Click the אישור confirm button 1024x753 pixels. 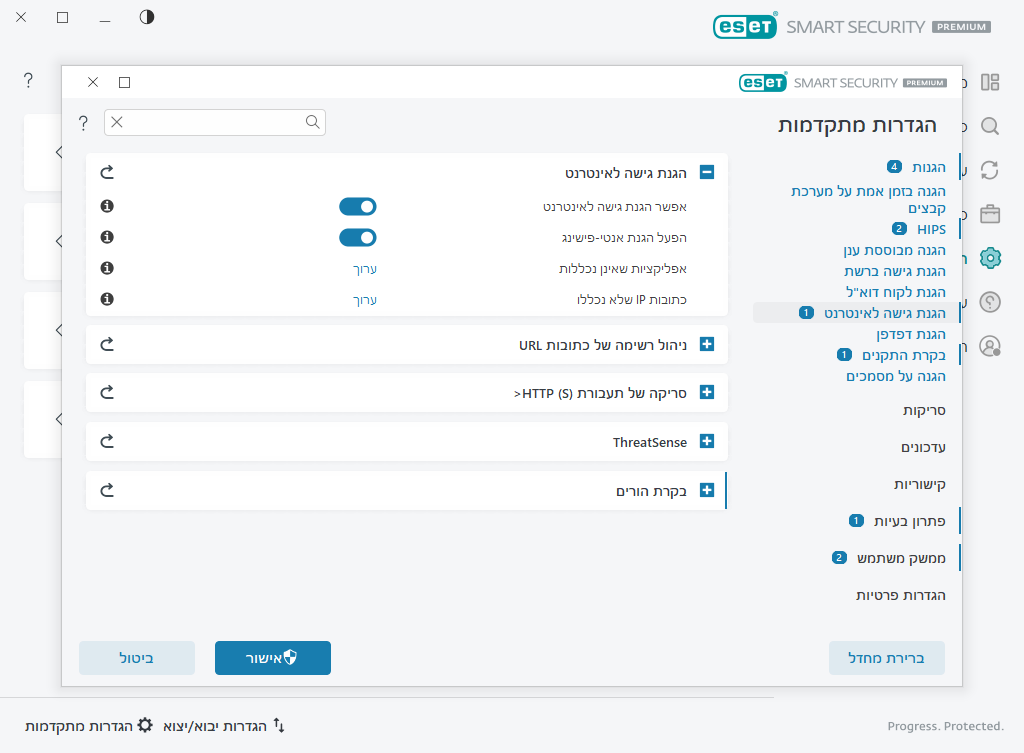(272, 658)
